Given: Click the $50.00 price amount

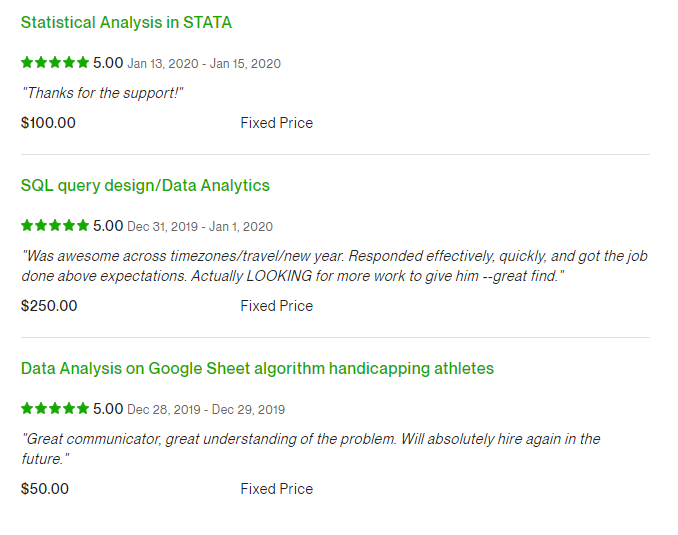Looking at the screenshot, I should point(45,489).
